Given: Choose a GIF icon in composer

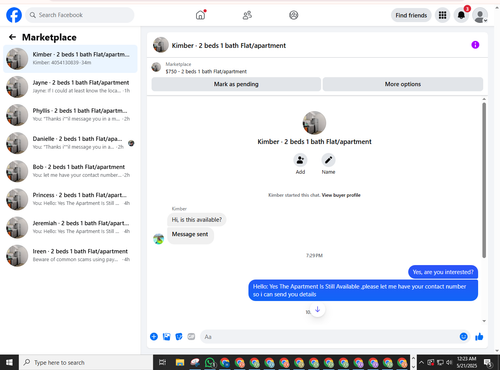Looking at the screenshot, I should coord(191,337).
